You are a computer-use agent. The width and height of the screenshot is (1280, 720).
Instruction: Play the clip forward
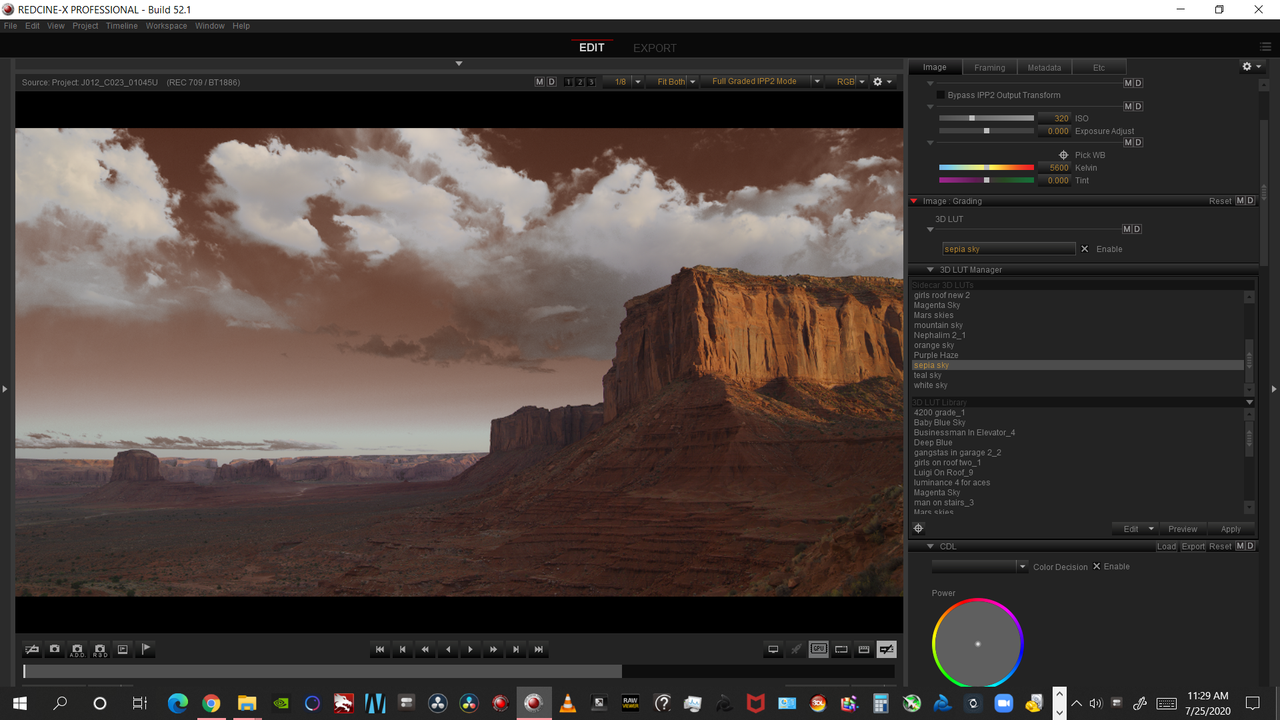tap(470, 649)
